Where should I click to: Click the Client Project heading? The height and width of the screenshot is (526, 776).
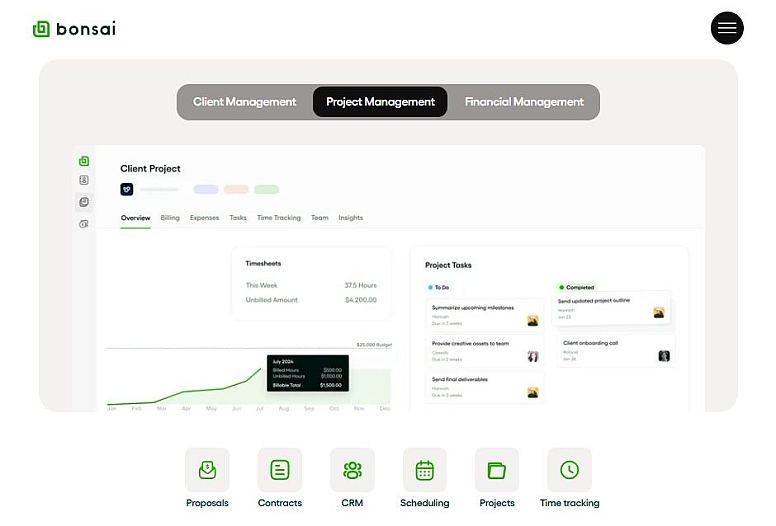coord(150,169)
